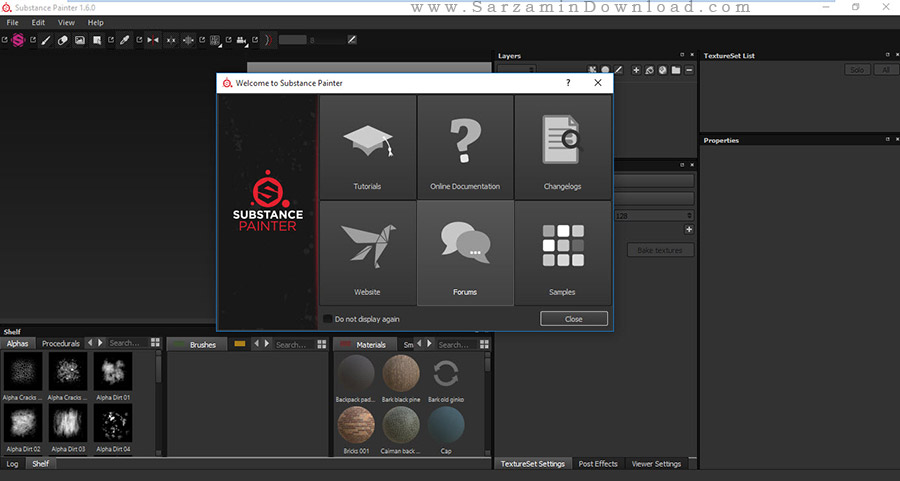900x481 pixels.
Task: Click search field in Alphas shelf
Action: coord(127,343)
